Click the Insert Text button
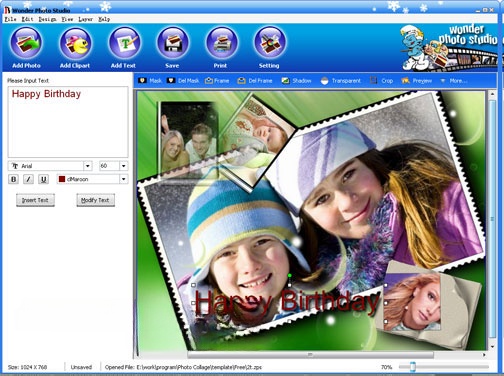Viewport: 504px width, 376px height. (35, 200)
